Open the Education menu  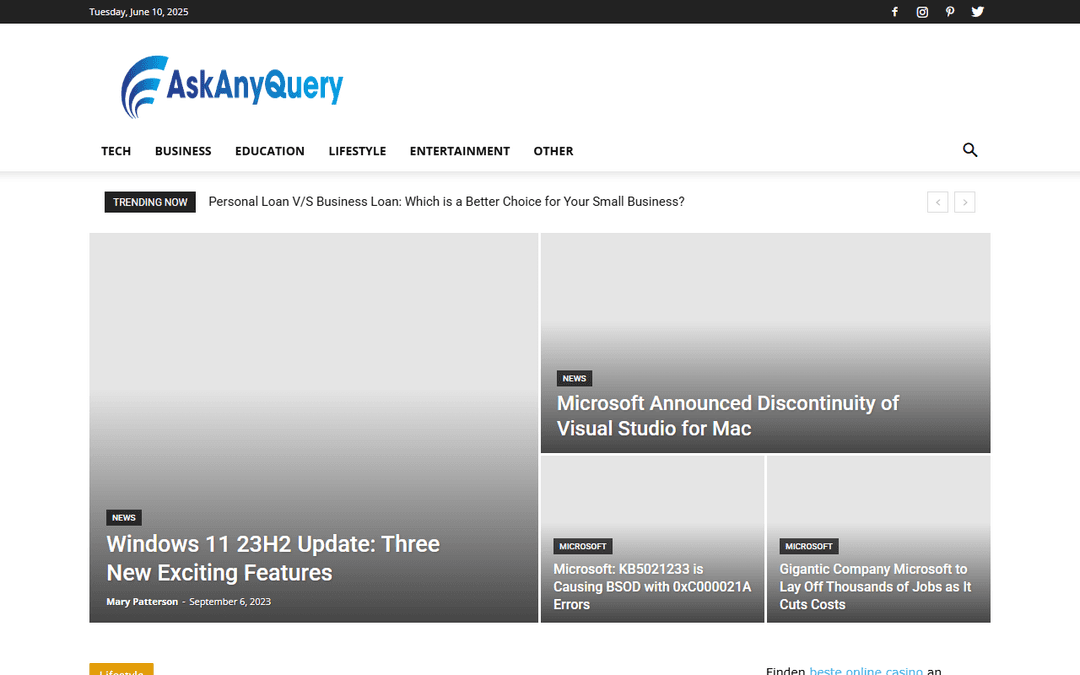coord(269,151)
